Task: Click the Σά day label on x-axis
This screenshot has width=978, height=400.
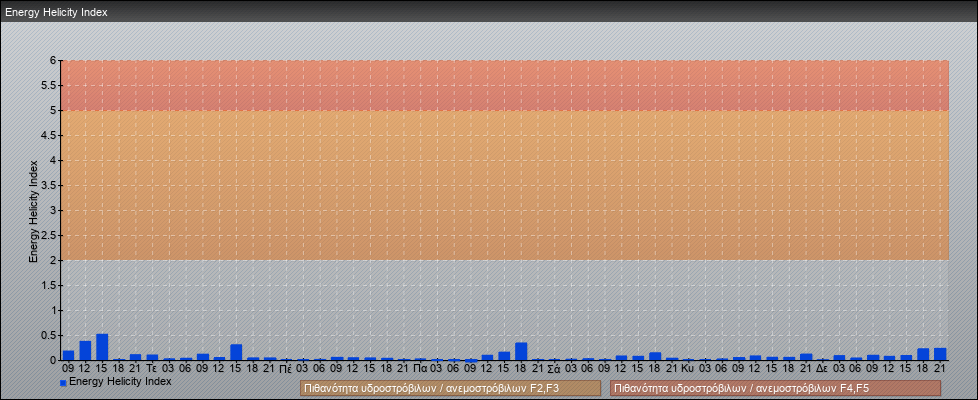Action: coord(554,368)
